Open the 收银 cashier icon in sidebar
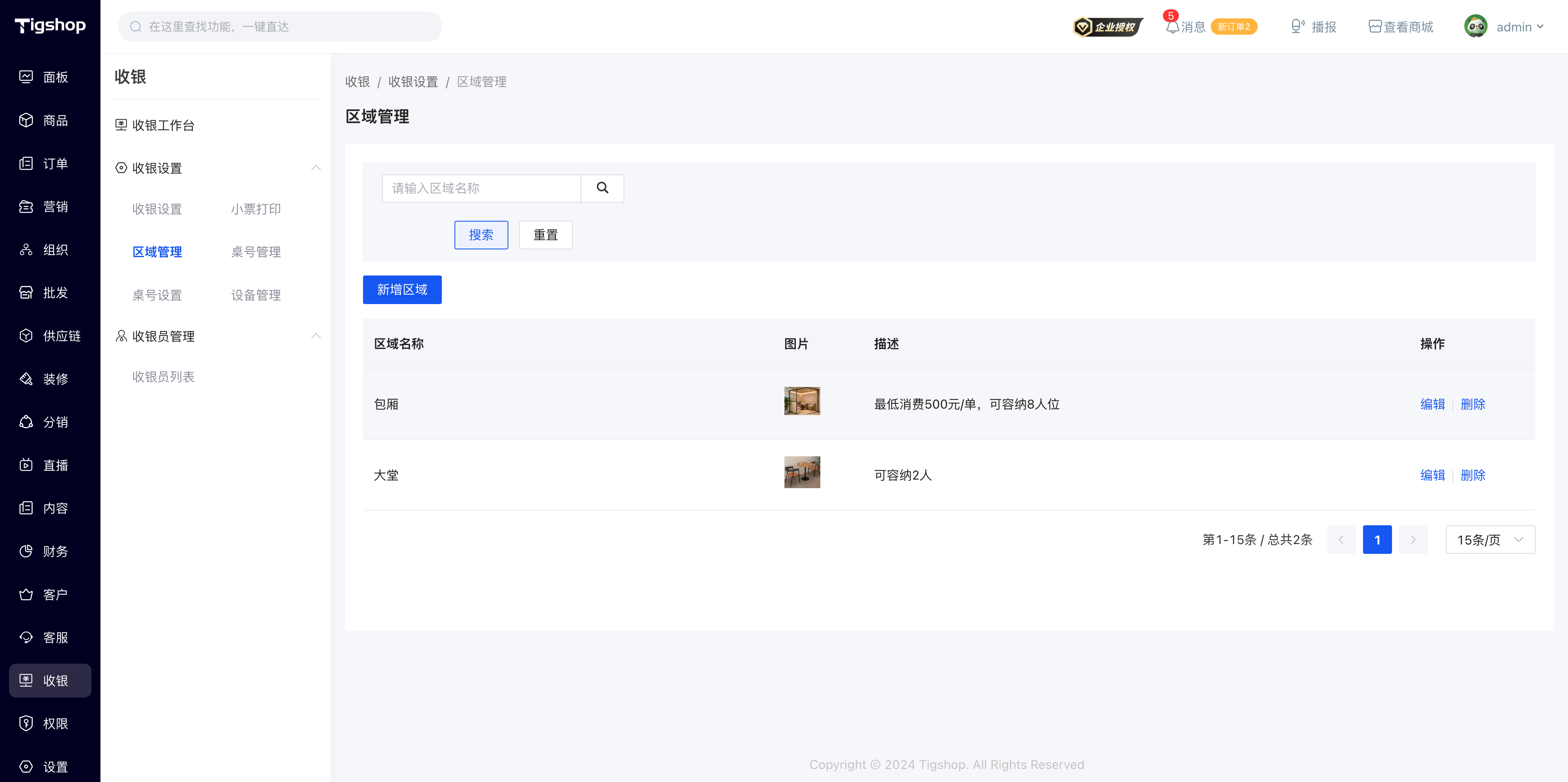 pyautogui.click(x=26, y=680)
